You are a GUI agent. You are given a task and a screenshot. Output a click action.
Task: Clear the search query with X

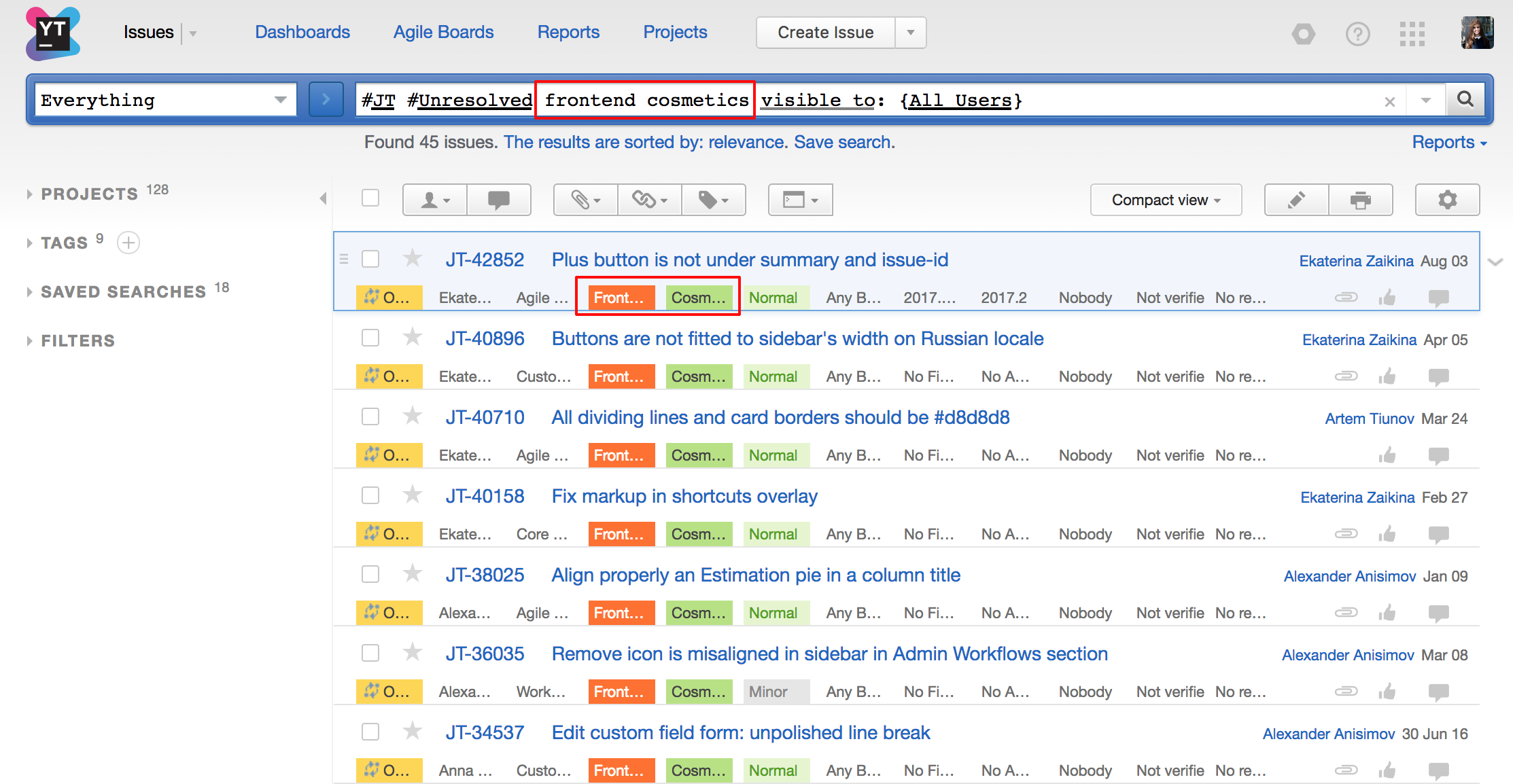[1389, 101]
